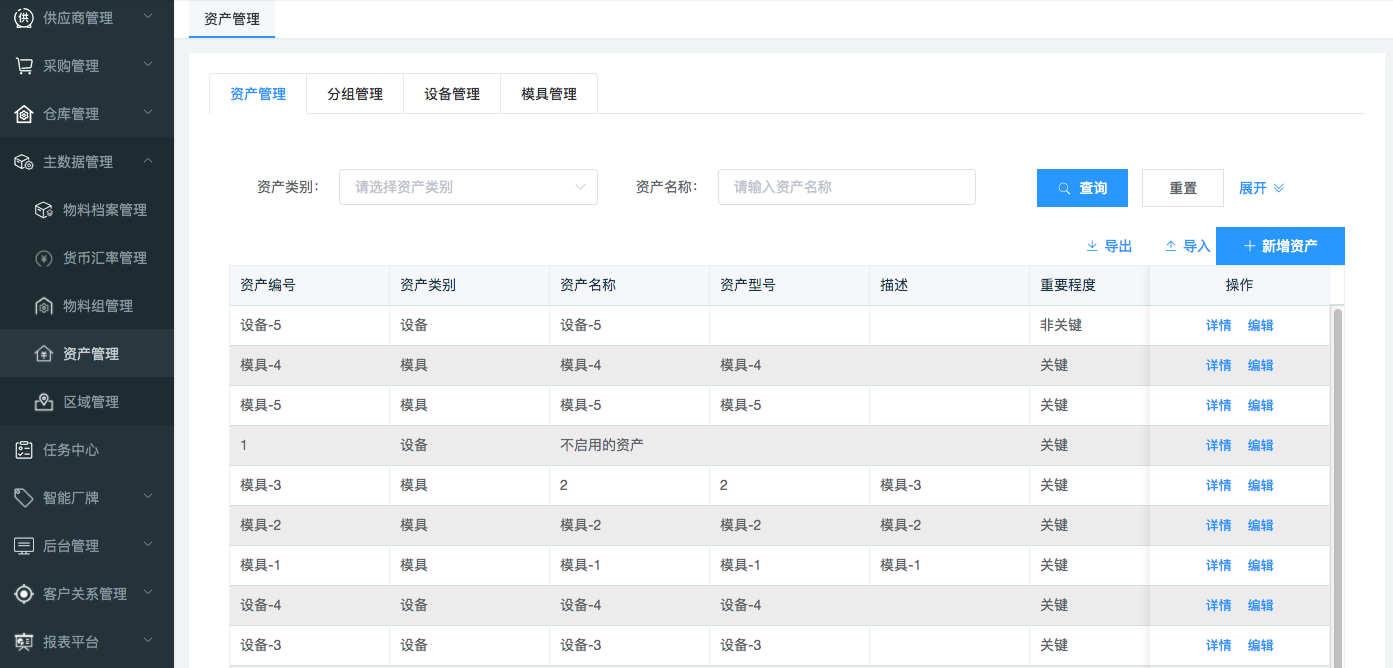Click the 报表平台 sidebar icon
This screenshot has width=1393, height=668.
pos(23,642)
